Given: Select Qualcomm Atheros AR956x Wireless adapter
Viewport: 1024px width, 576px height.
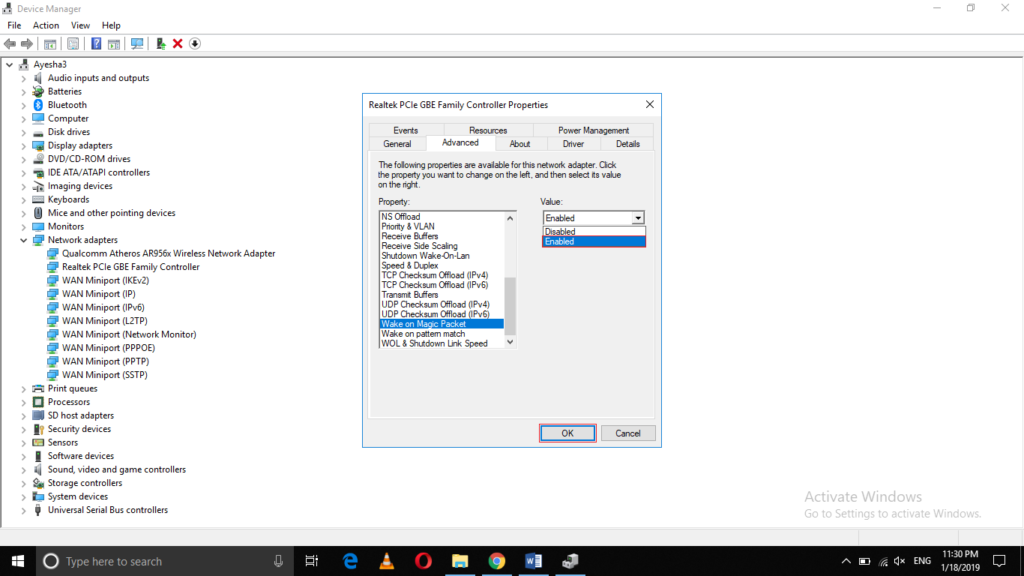Looking at the screenshot, I should (x=168, y=254).
